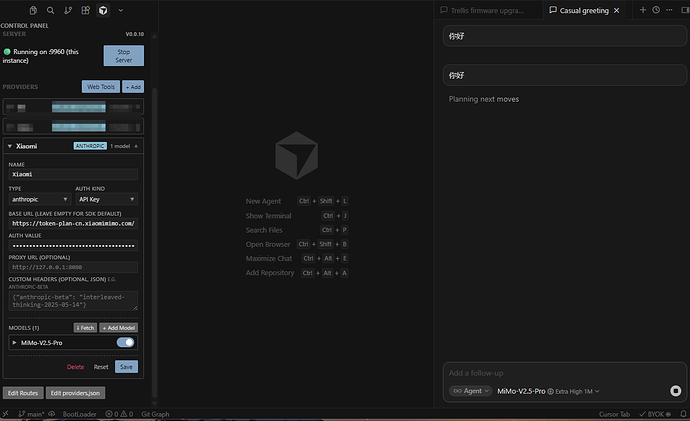Open the Explorer files view icon
690x421 pixels.
[x=33, y=10]
